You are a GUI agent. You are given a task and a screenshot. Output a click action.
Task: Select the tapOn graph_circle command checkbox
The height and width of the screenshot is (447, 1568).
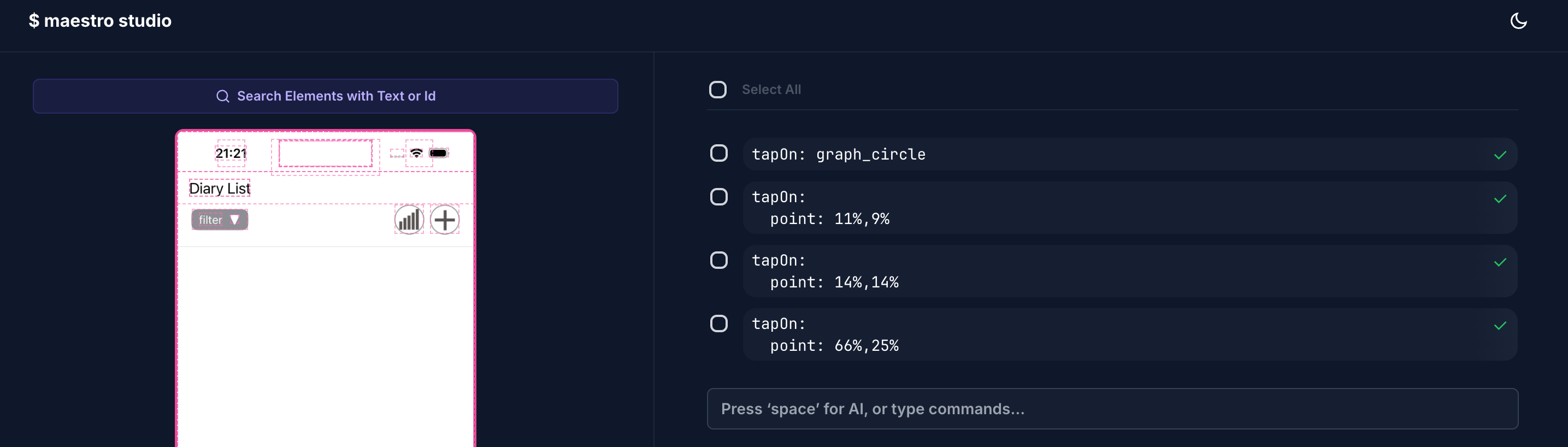[x=719, y=154]
